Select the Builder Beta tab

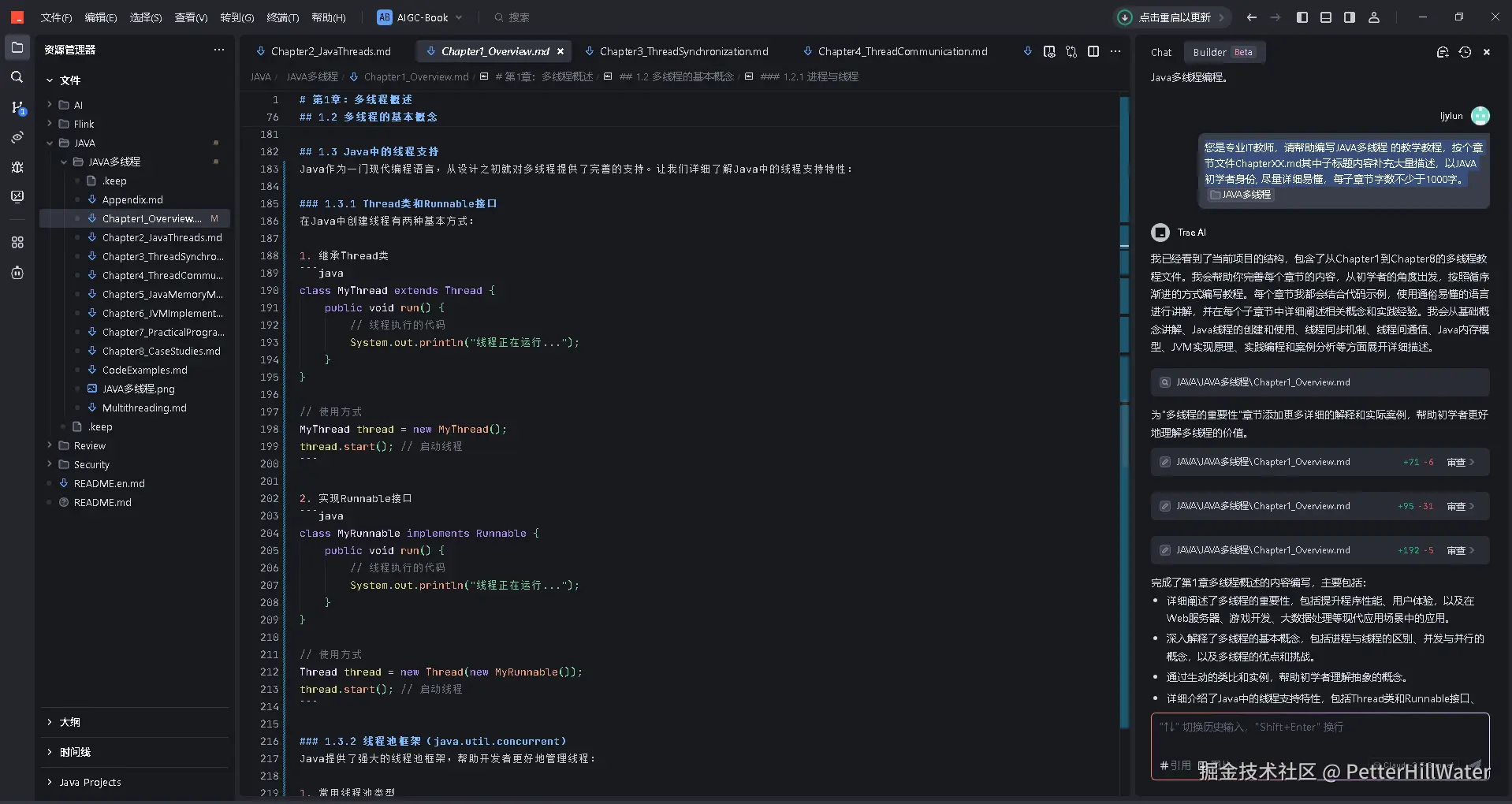[1223, 52]
